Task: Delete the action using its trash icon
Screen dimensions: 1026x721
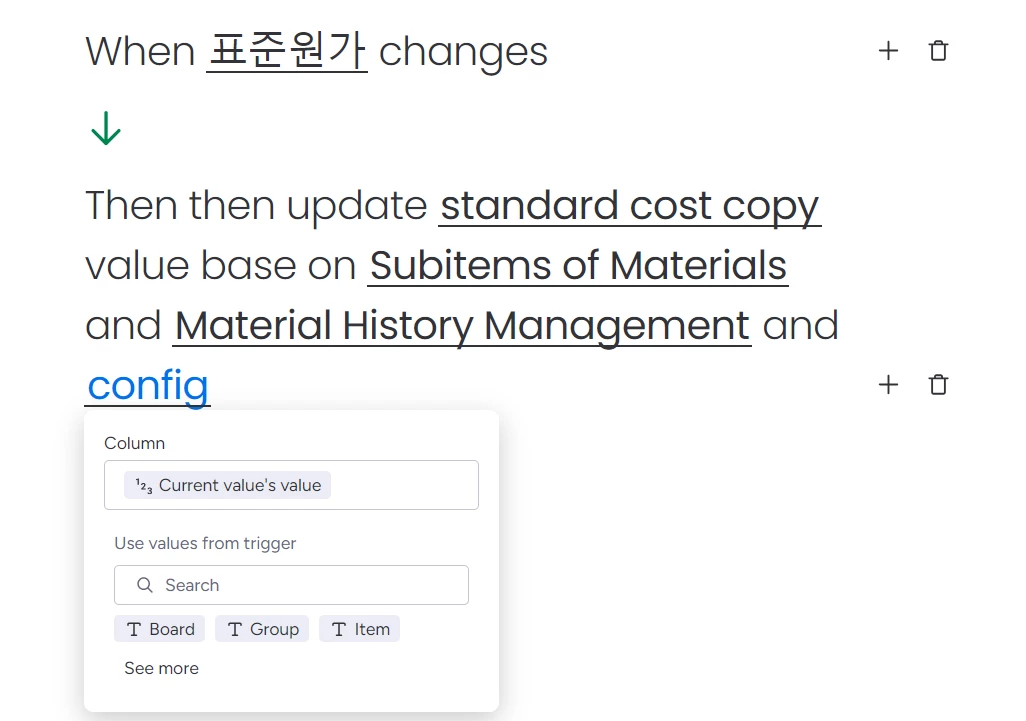Action: pyautogui.click(x=938, y=385)
